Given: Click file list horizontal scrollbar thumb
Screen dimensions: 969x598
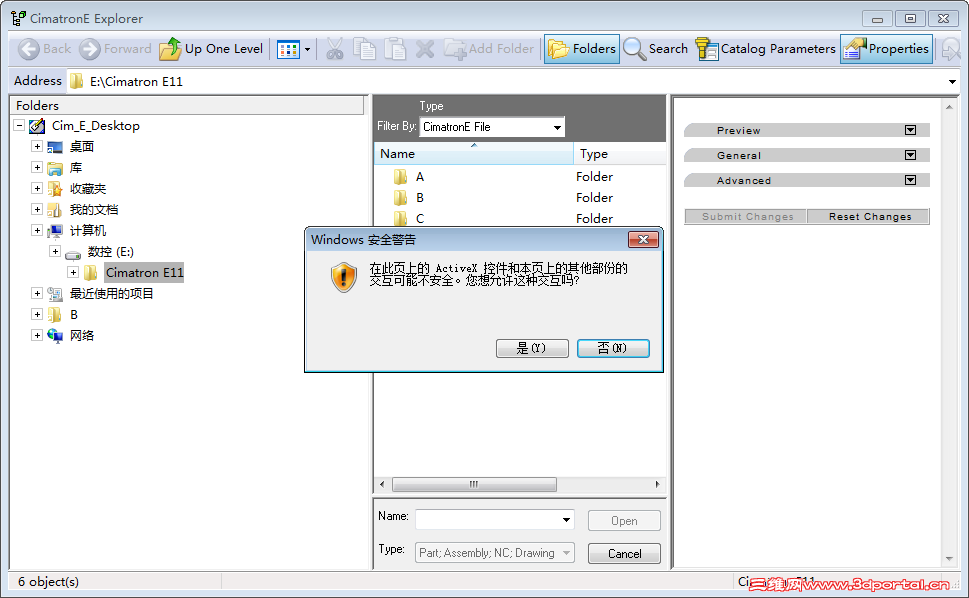Looking at the screenshot, I should tap(474, 484).
